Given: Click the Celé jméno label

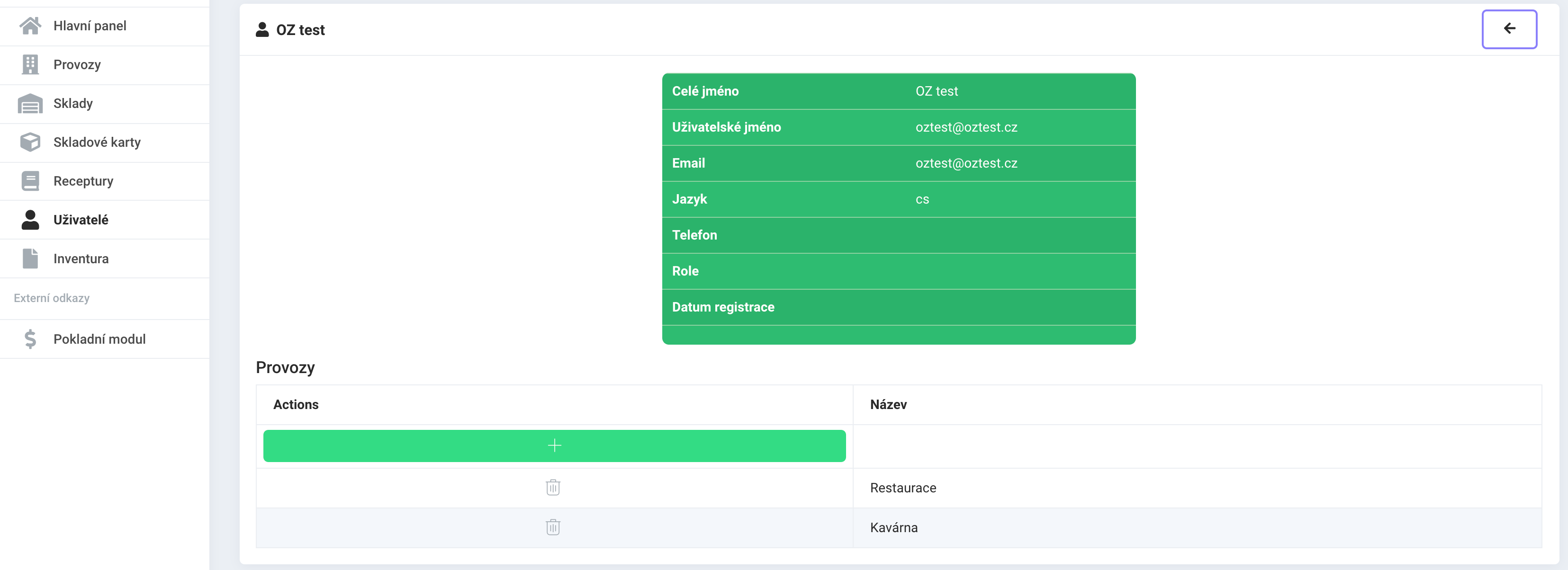Looking at the screenshot, I should coord(705,91).
